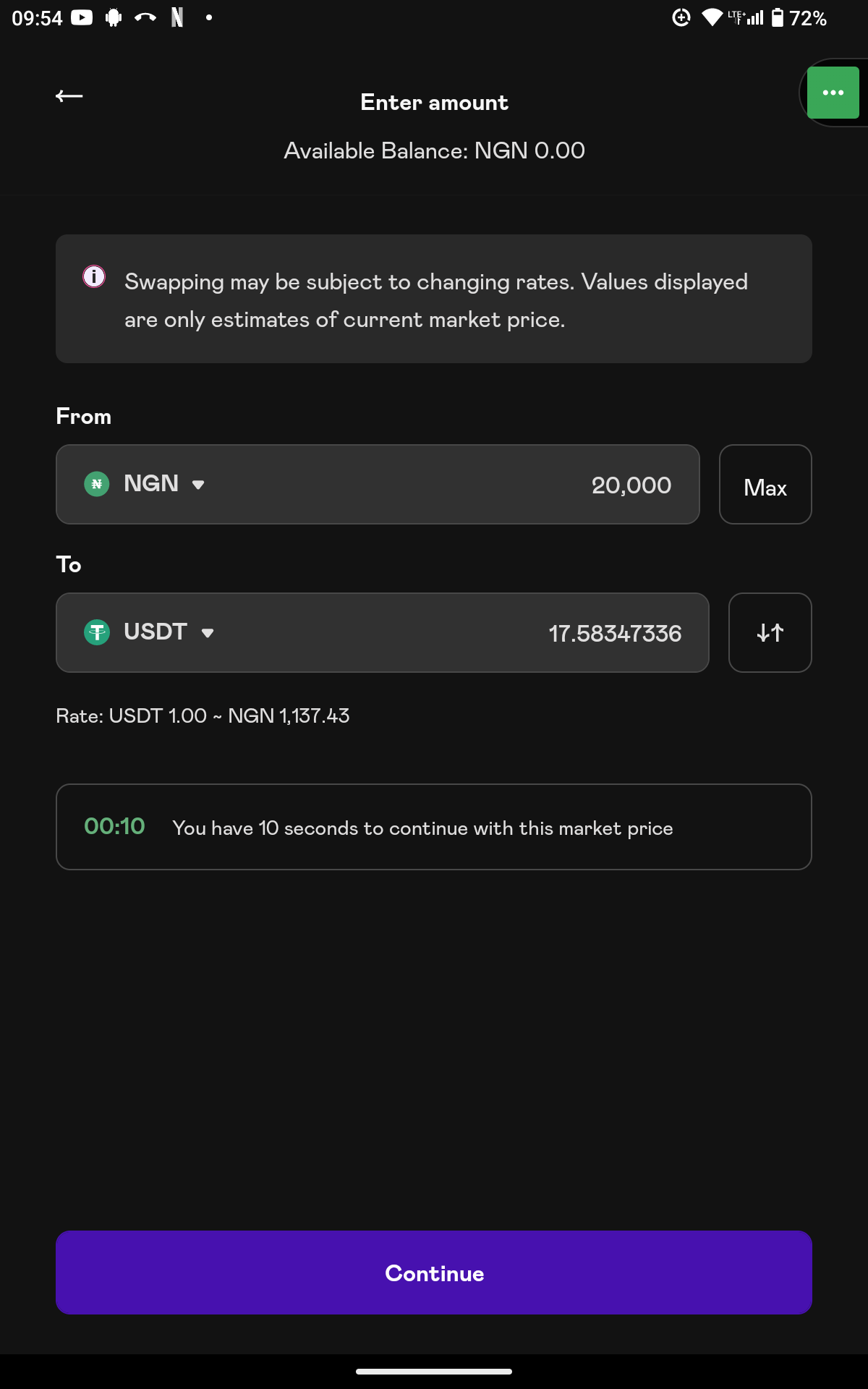Open the green three-dots menu

coord(833,93)
